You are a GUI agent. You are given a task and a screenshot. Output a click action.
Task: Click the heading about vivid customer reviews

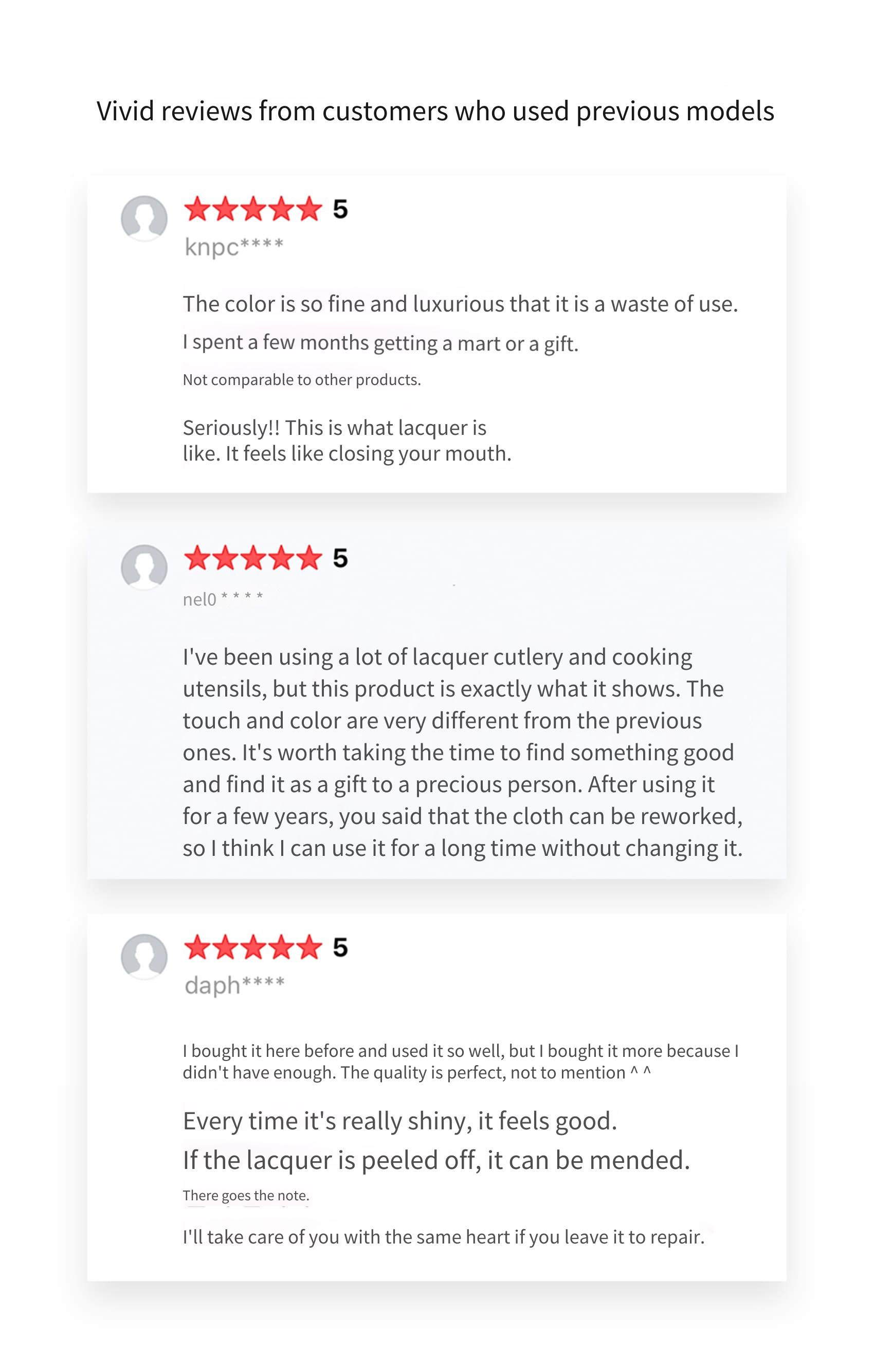pyautogui.click(x=435, y=111)
